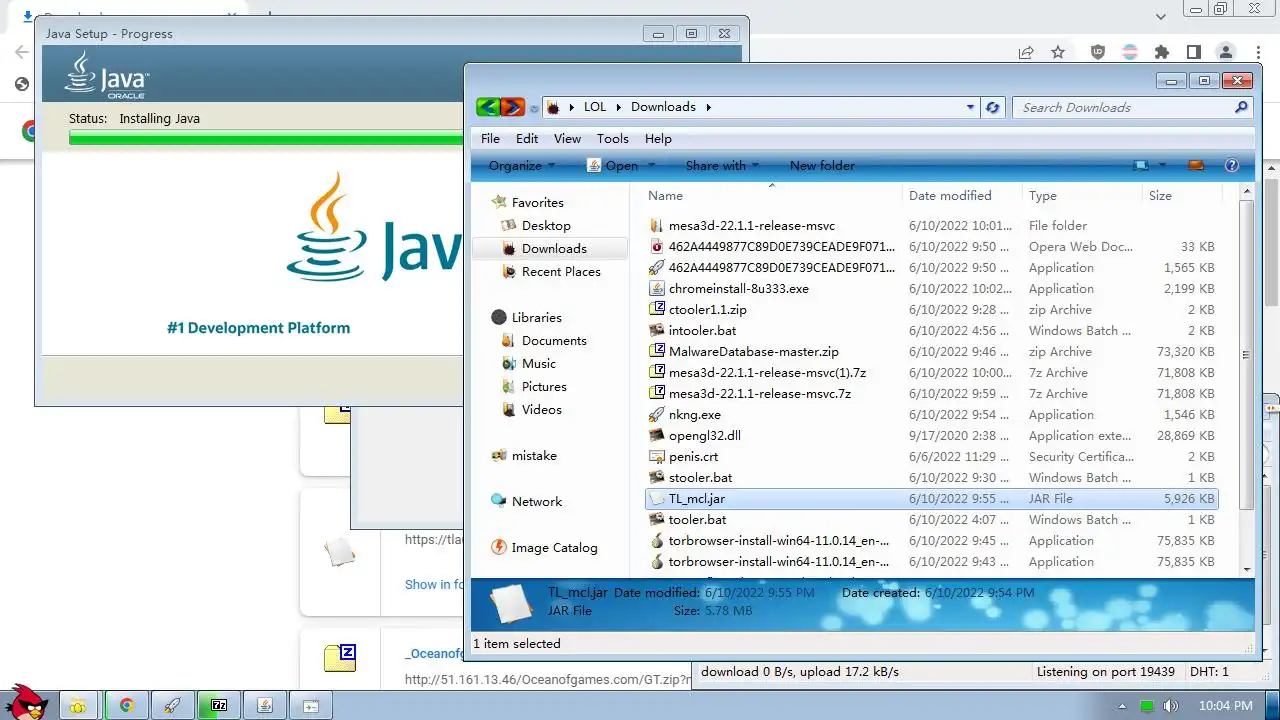Open the View menu in Explorer
1280x720 pixels.
567,138
